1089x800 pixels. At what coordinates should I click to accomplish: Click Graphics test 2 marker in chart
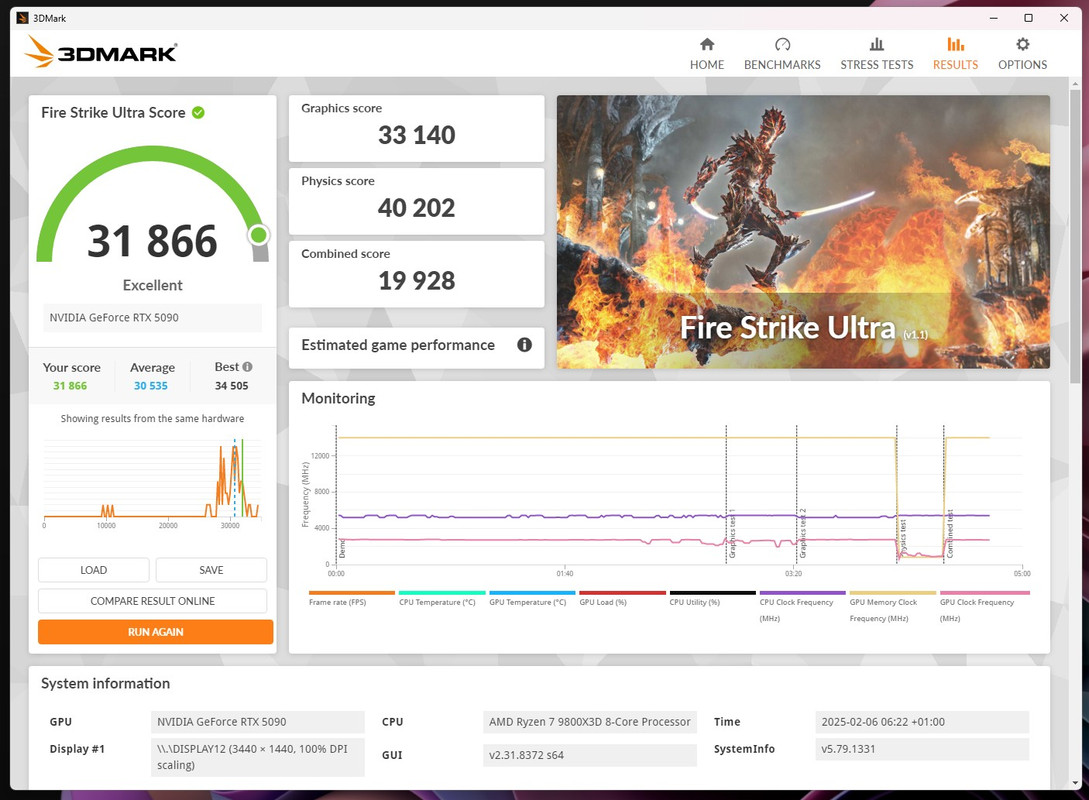802,534
